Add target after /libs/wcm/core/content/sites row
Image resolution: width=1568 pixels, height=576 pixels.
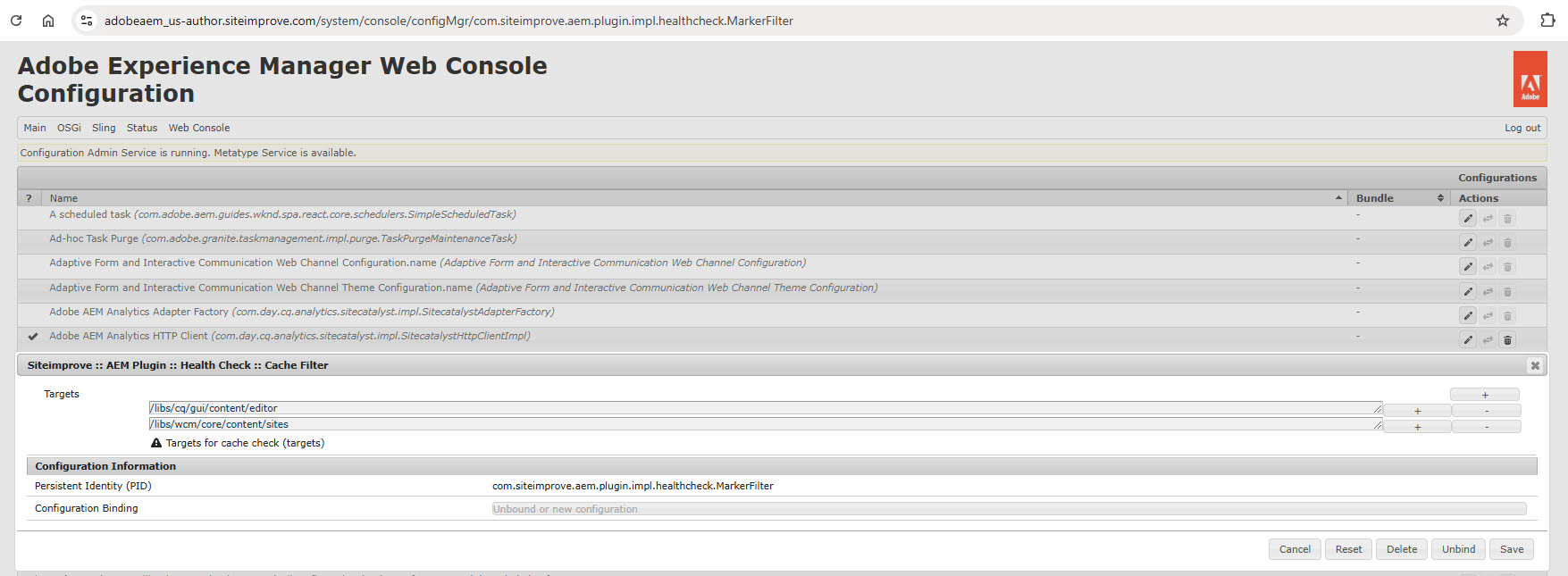(1417, 427)
